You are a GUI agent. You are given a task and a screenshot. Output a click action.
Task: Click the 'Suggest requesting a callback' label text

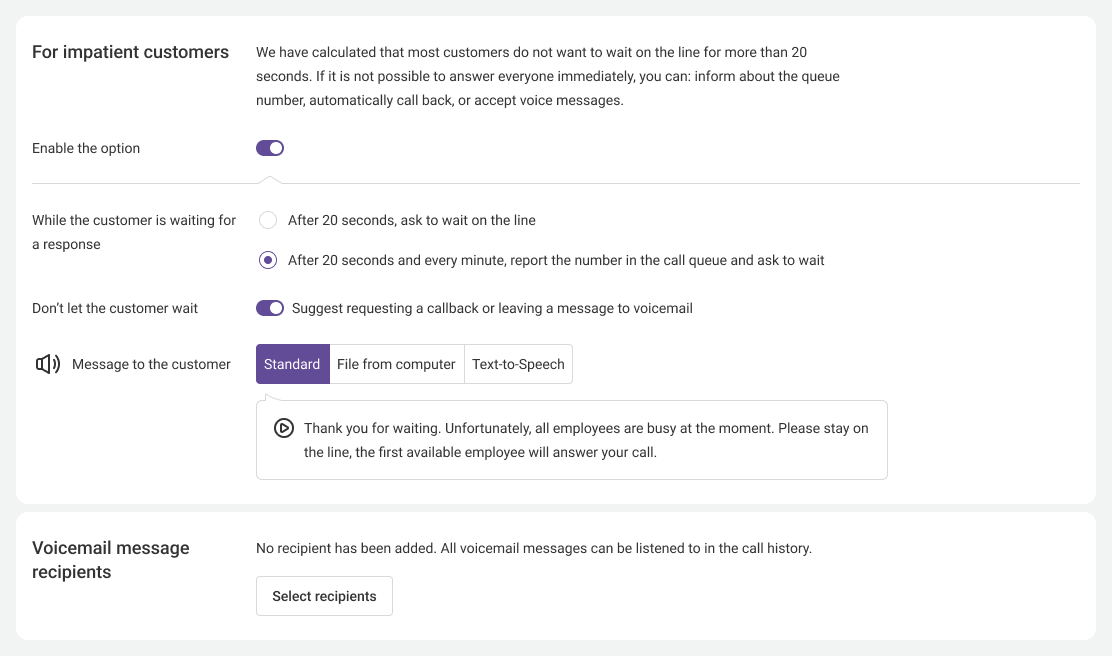point(492,308)
